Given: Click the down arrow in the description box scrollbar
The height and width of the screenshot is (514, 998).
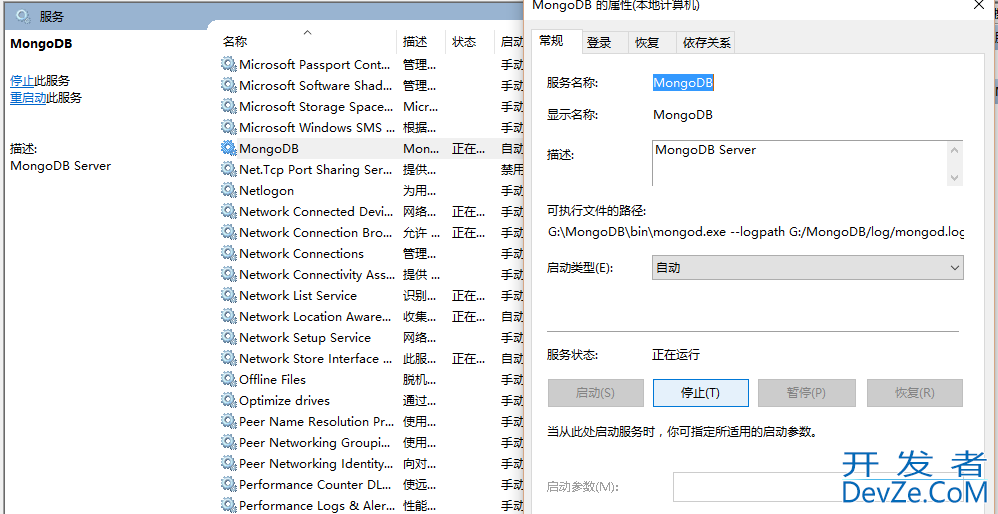Looking at the screenshot, I should pyautogui.click(x=954, y=178).
